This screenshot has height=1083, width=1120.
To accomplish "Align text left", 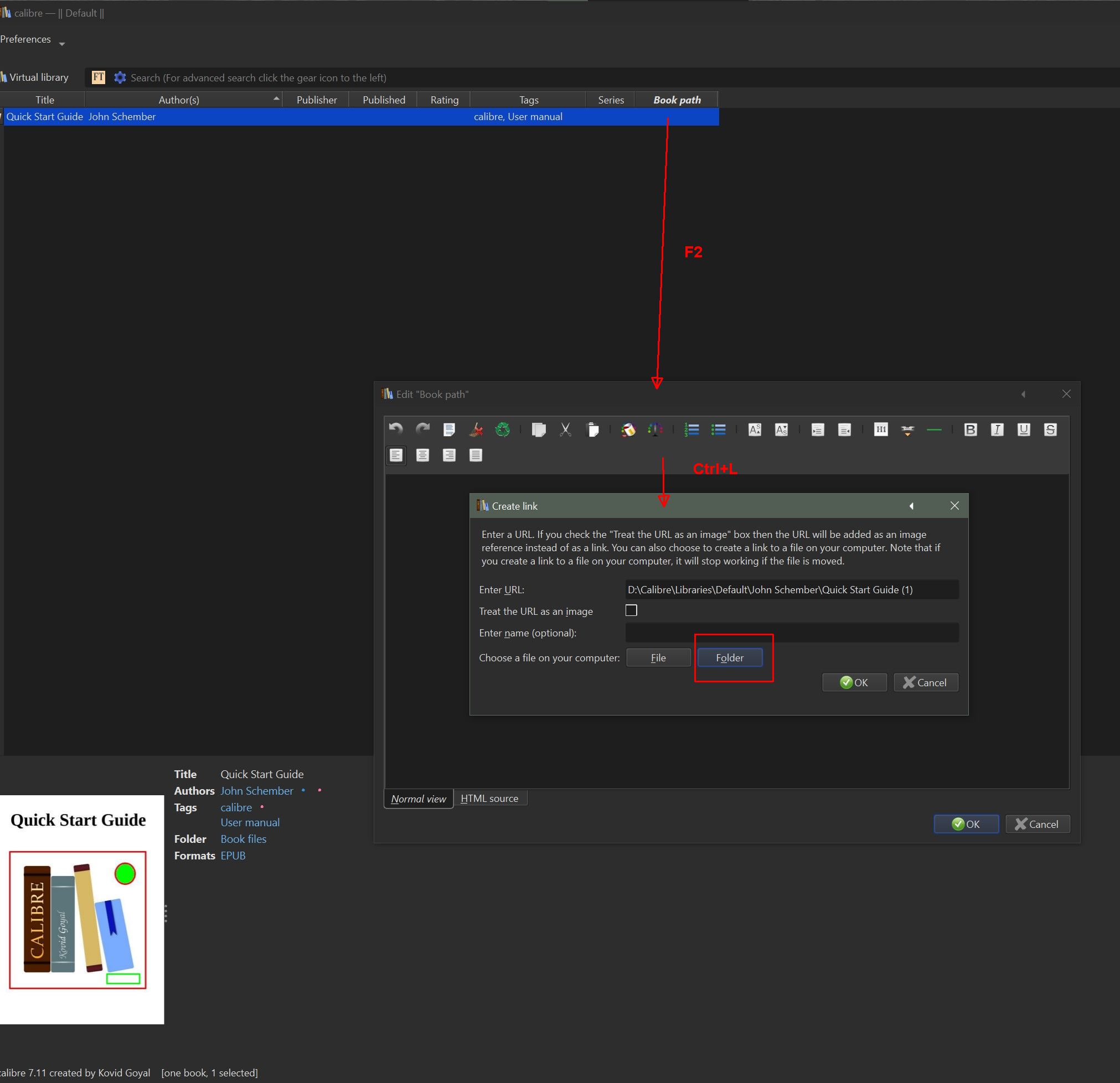I will pos(396,455).
